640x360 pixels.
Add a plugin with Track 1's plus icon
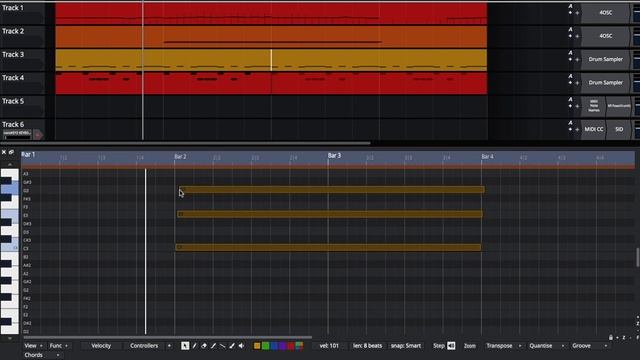tap(577, 13)
